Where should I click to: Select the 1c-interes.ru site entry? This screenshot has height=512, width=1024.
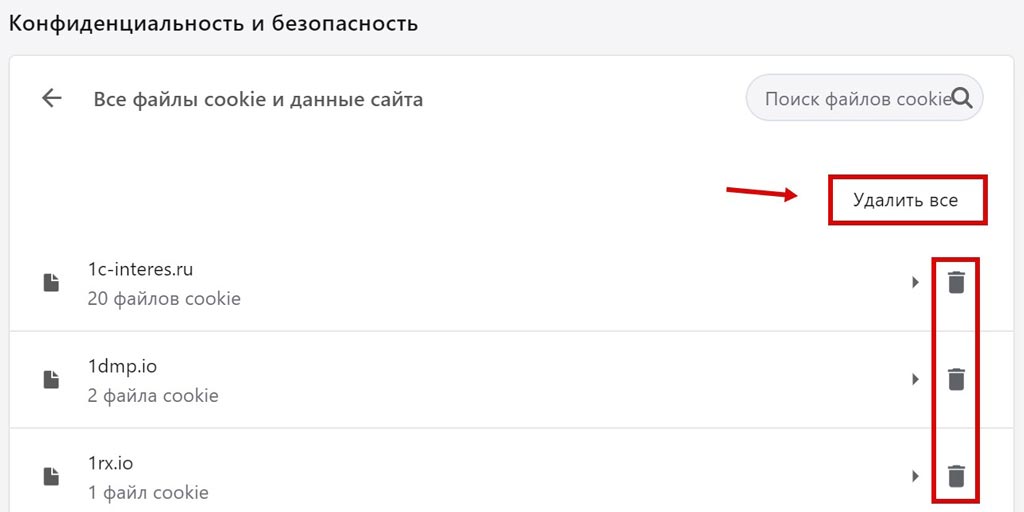[138, 270]
